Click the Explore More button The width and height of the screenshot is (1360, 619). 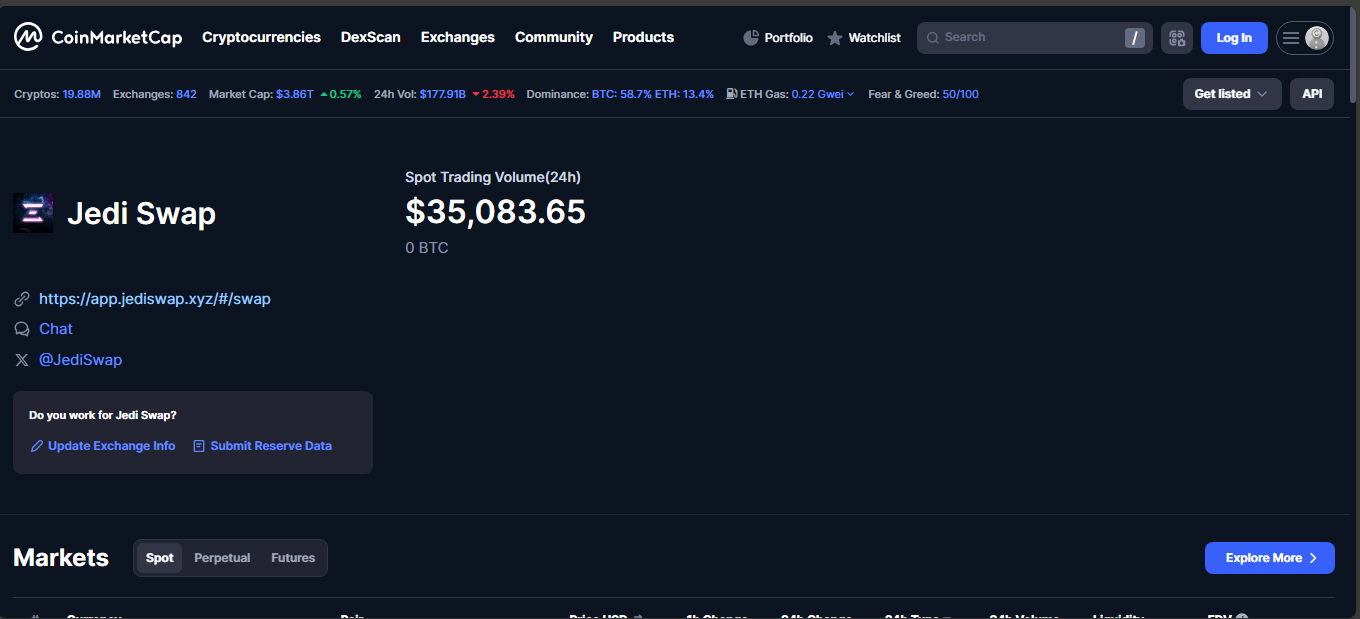coord(1269,558)
